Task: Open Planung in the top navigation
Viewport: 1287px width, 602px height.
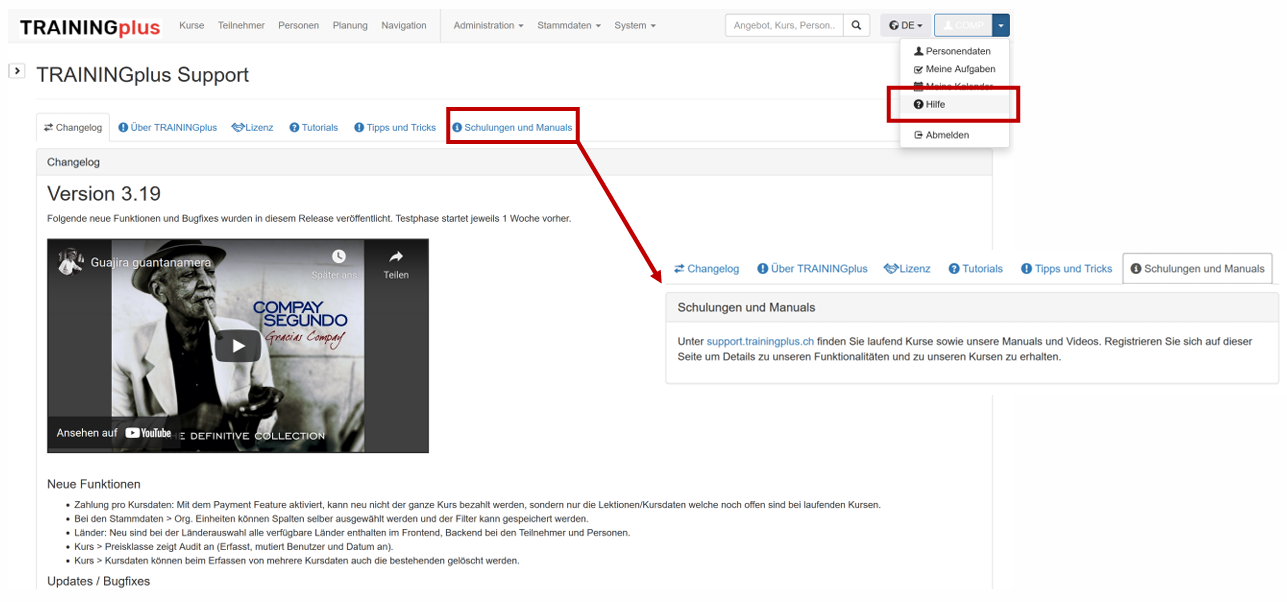Action: click(x=350, y=26)
